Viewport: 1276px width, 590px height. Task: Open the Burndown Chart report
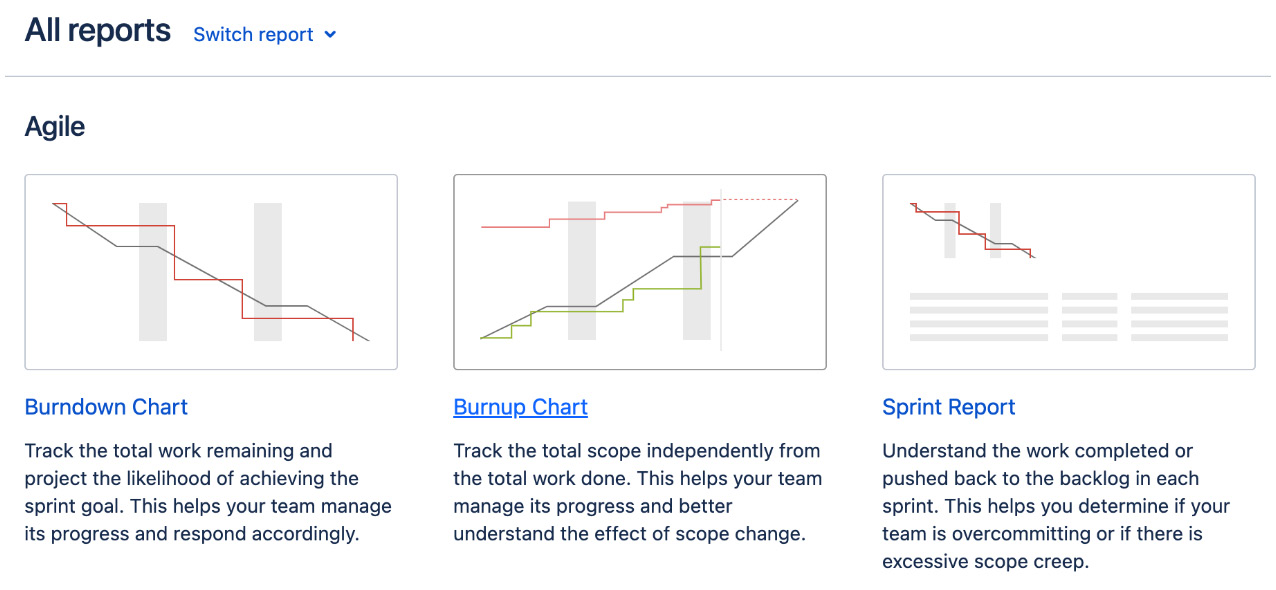[105, 407]
